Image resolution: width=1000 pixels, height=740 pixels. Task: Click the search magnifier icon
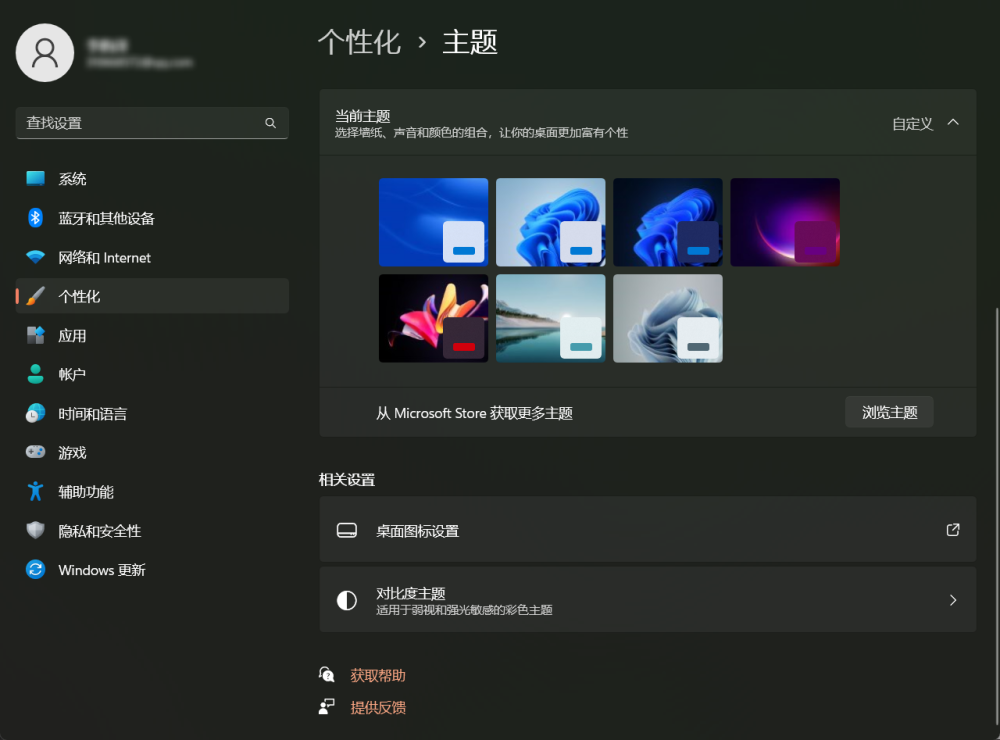pos(270,123)
